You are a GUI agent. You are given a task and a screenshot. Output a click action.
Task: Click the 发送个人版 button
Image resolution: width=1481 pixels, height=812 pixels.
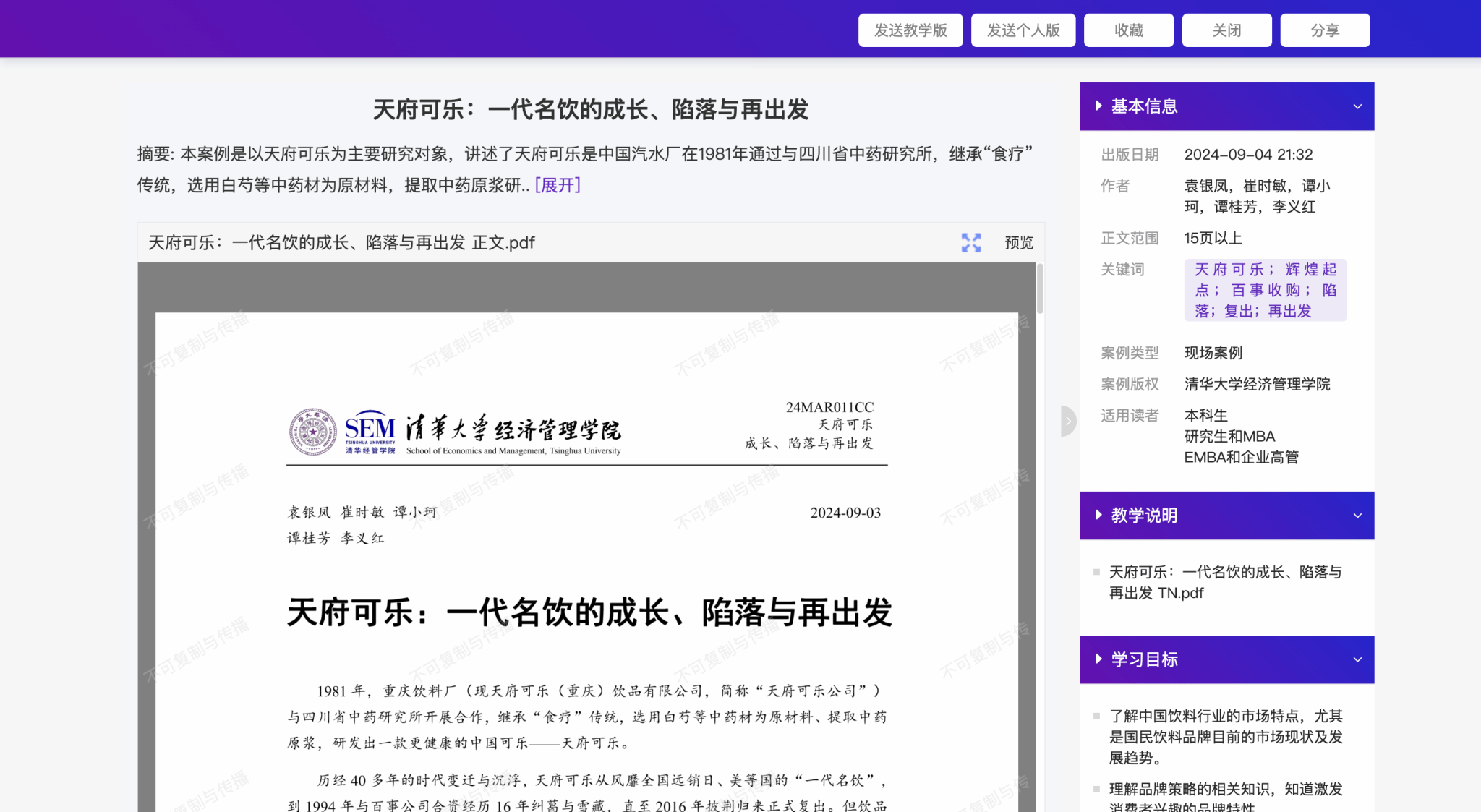point(1023,30)
